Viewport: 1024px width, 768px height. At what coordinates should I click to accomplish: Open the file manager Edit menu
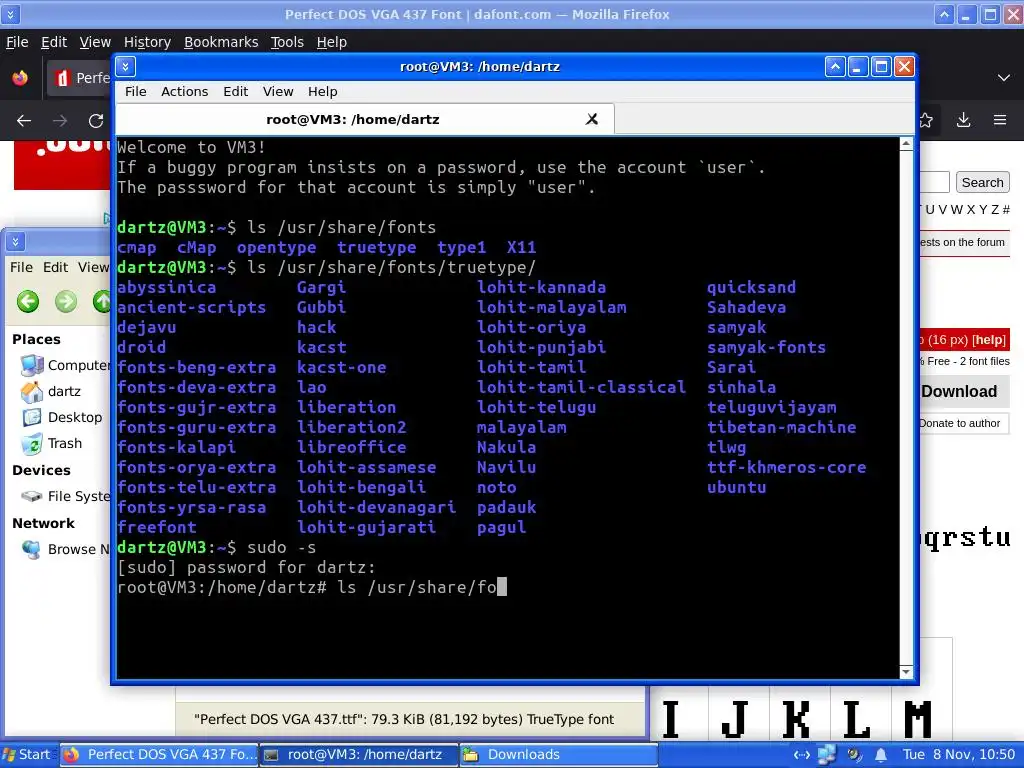tap(56, 267)
